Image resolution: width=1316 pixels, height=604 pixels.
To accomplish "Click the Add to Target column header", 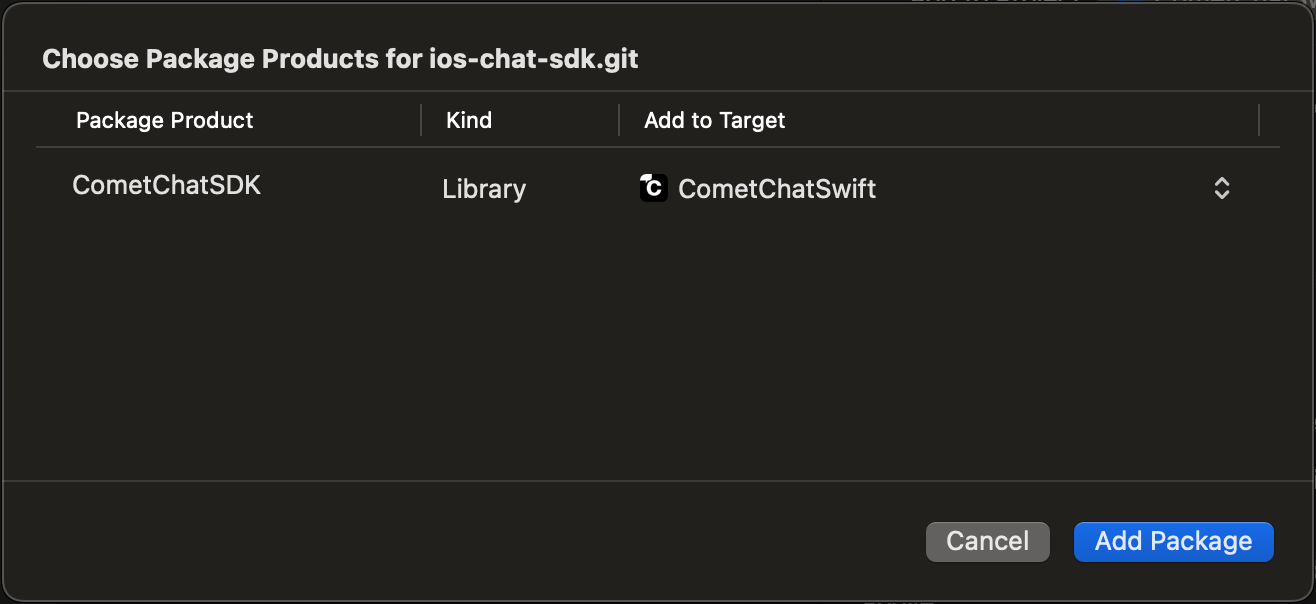I will click(714, 120).
